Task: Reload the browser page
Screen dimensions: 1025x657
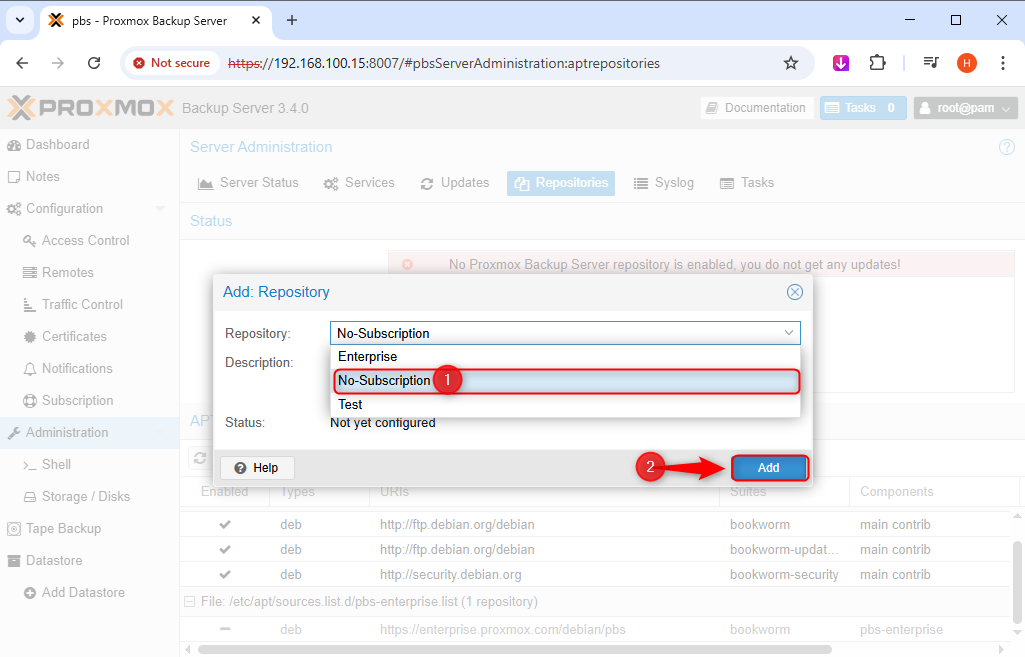Action: coord(94,63)
